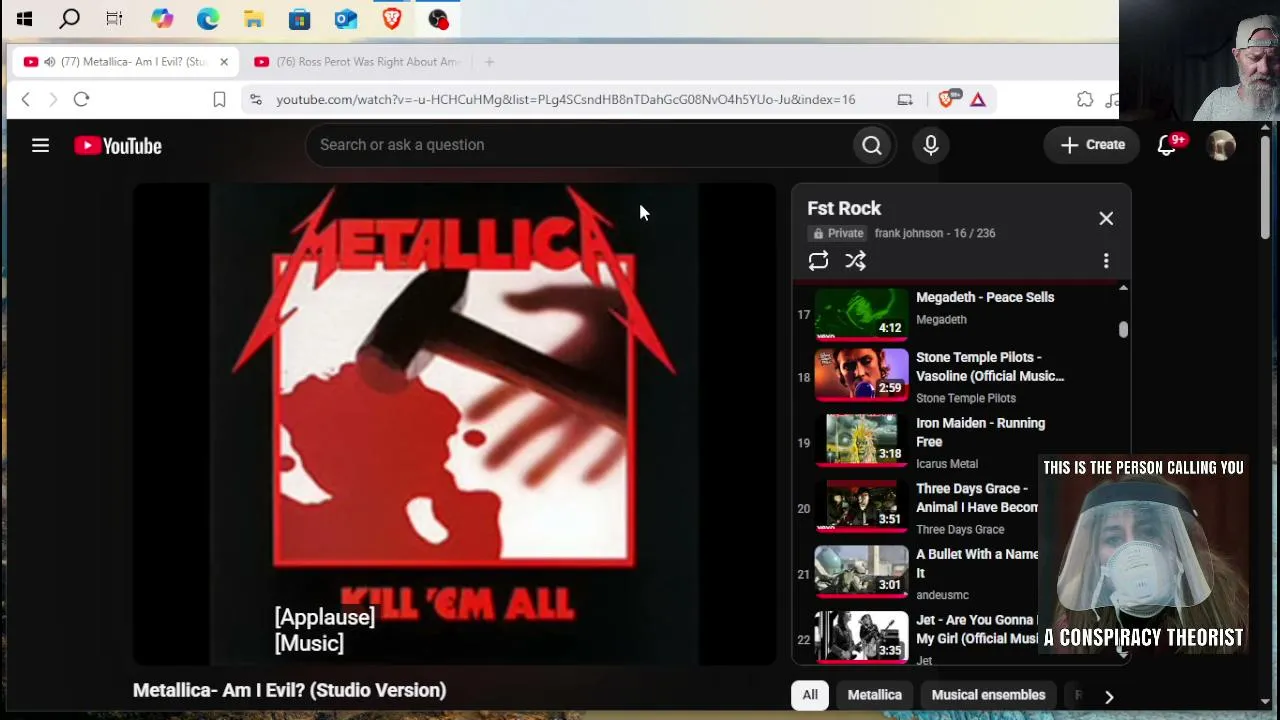The width and height of the screenshot is (1280, 720).
Task: Bookmark this page in the address bar
Action: [x=219, y=99]
